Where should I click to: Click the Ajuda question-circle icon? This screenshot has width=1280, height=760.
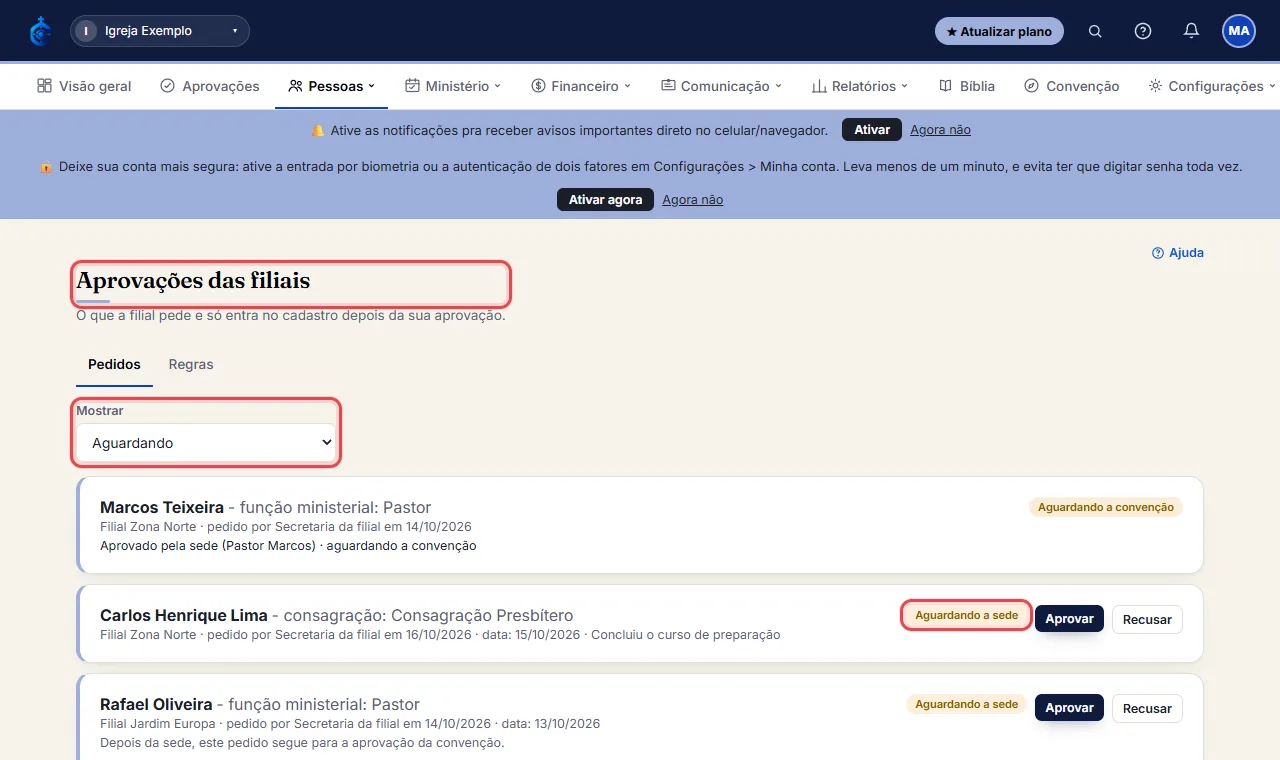1158,253
